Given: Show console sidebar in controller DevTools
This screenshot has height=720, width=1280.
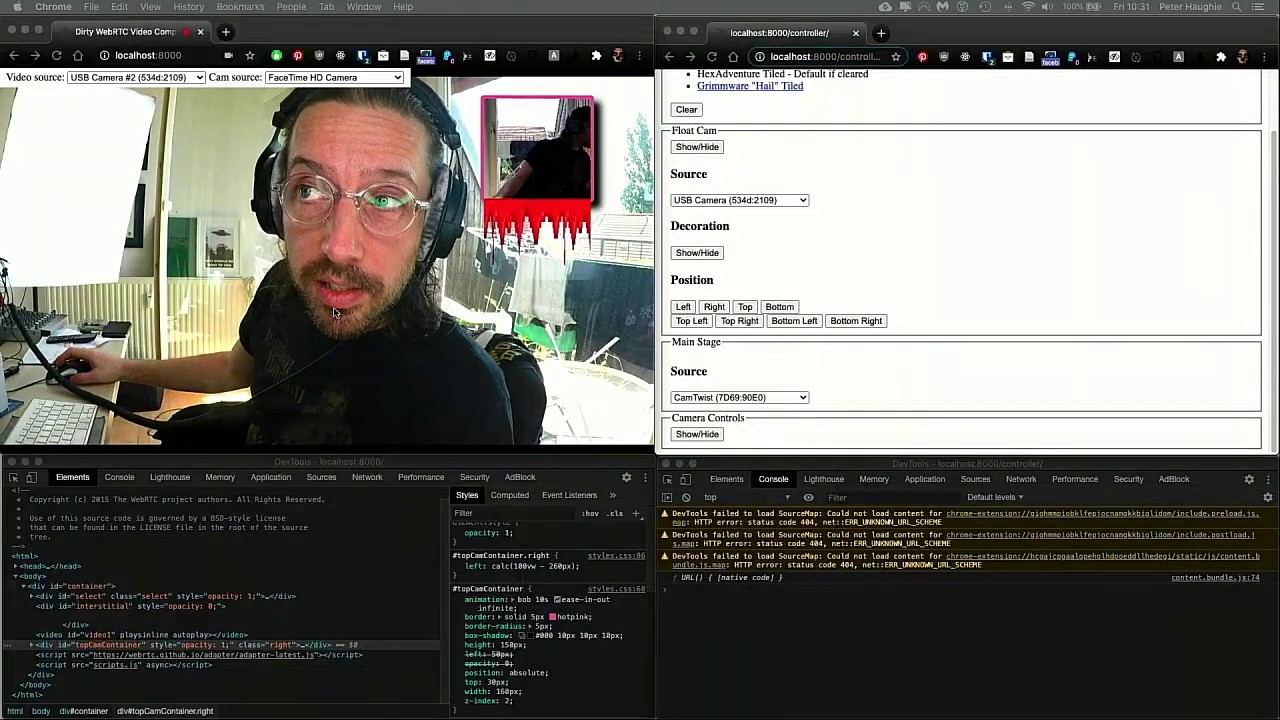Looking at the screenshot, I should tap(667, 497).
